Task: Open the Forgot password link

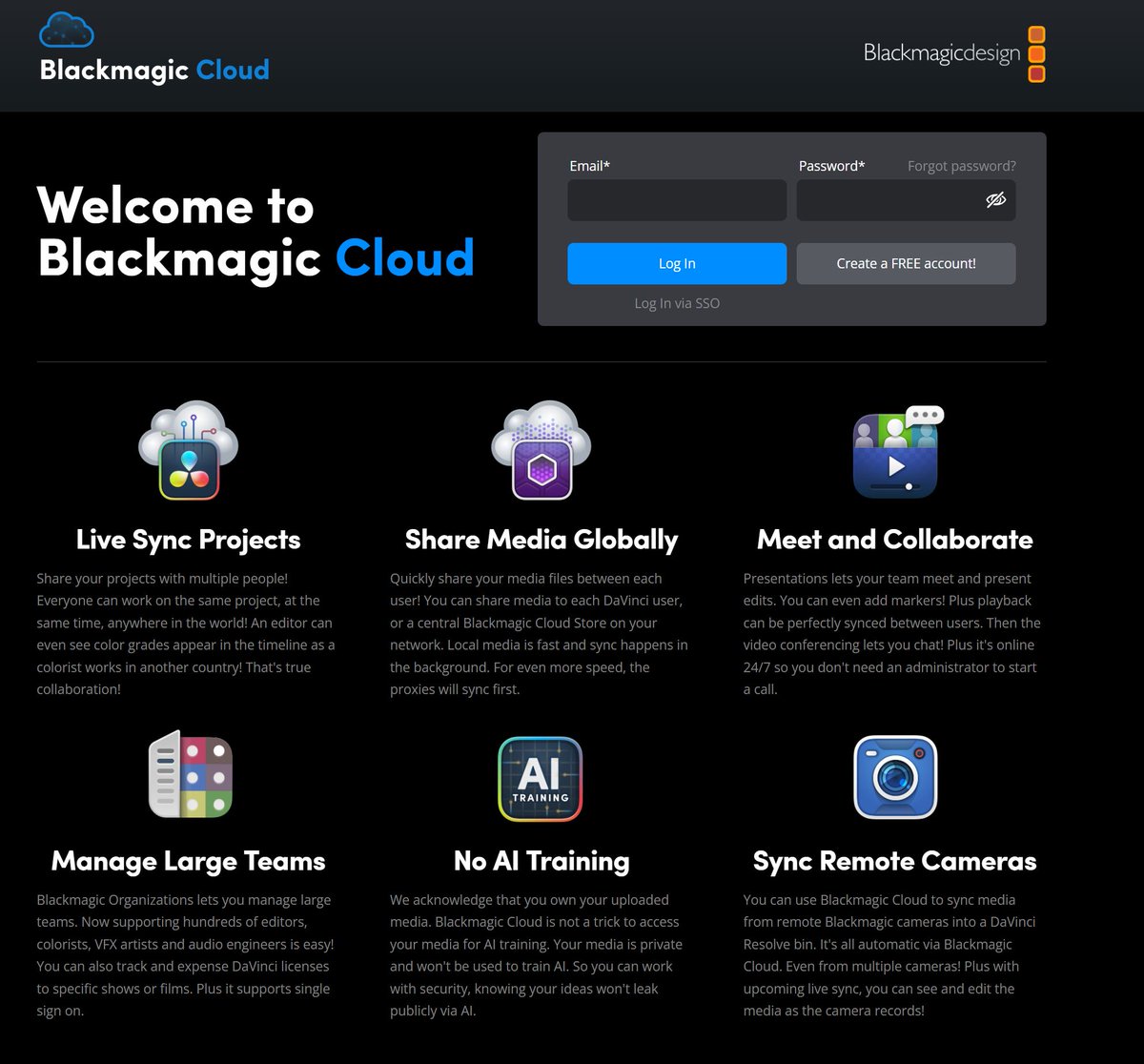Action: (x=961, y=166)
